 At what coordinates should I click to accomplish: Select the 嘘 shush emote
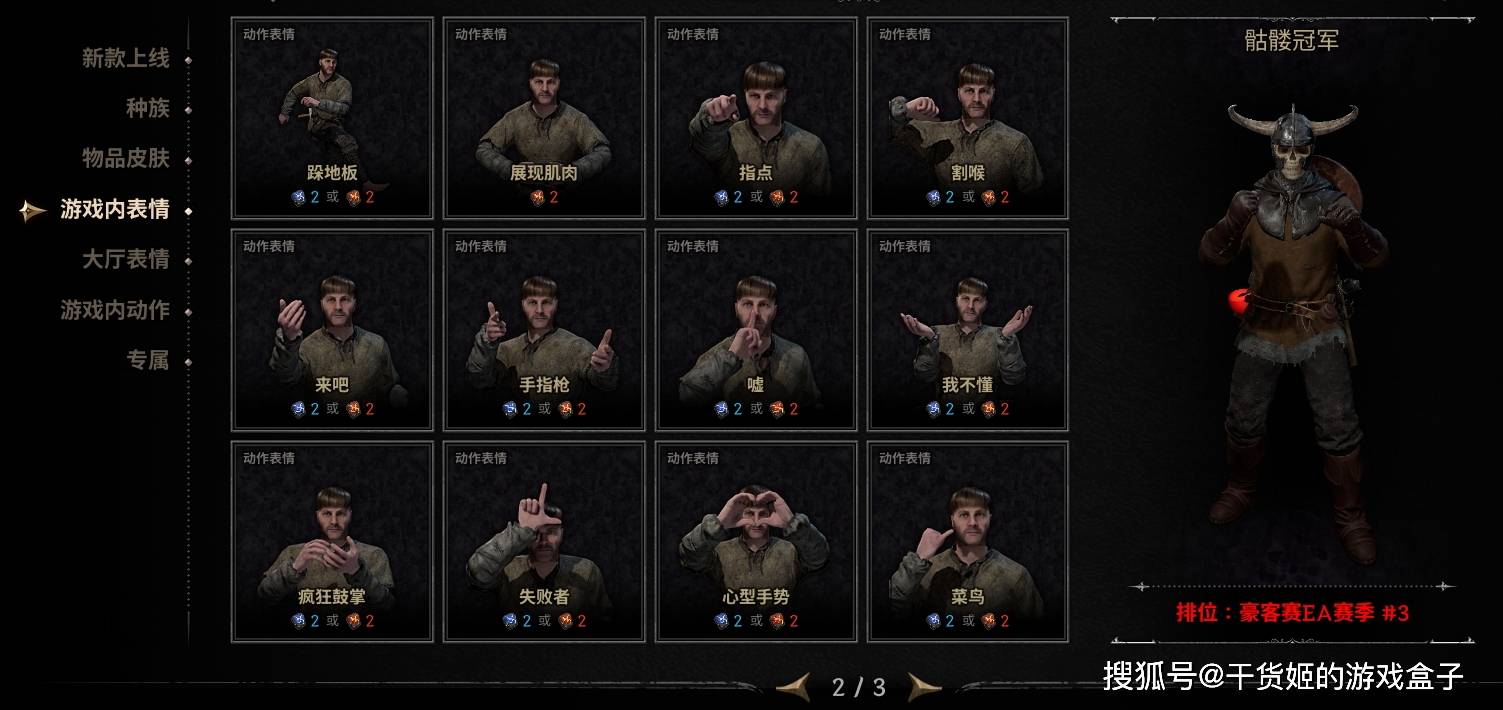[x=756, y=330]
